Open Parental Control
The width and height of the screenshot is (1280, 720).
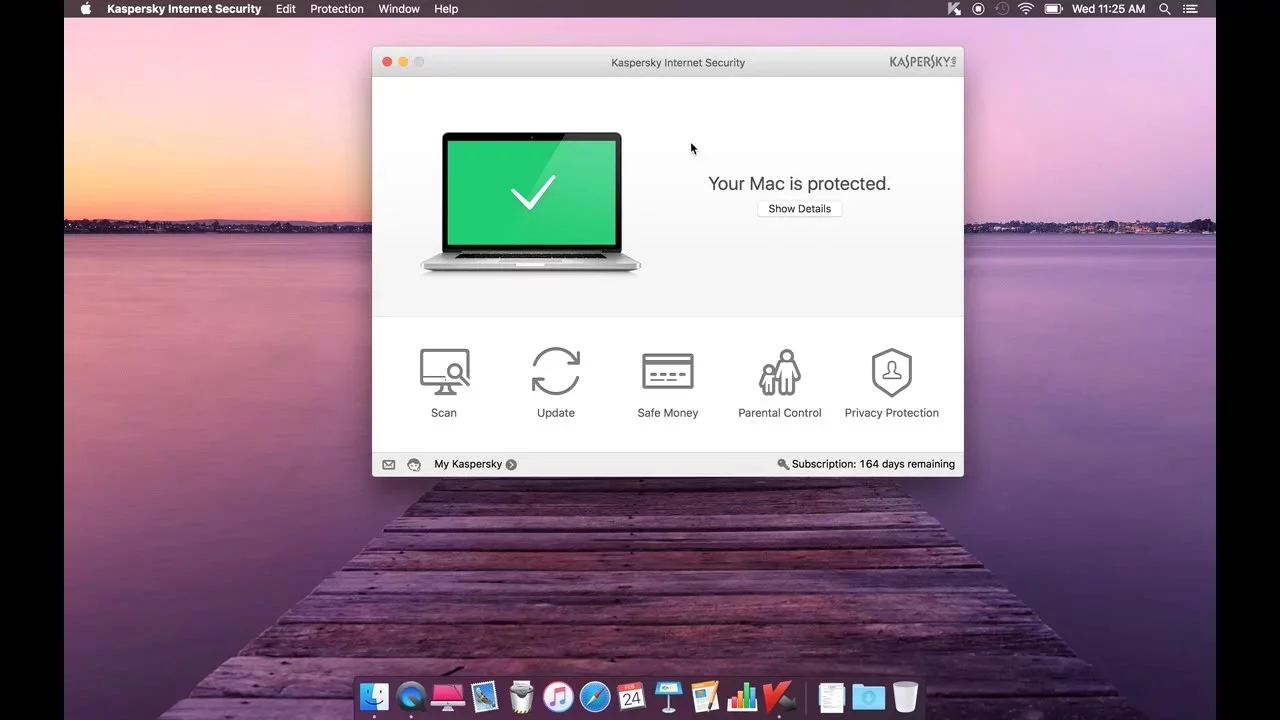click(780, 383)
